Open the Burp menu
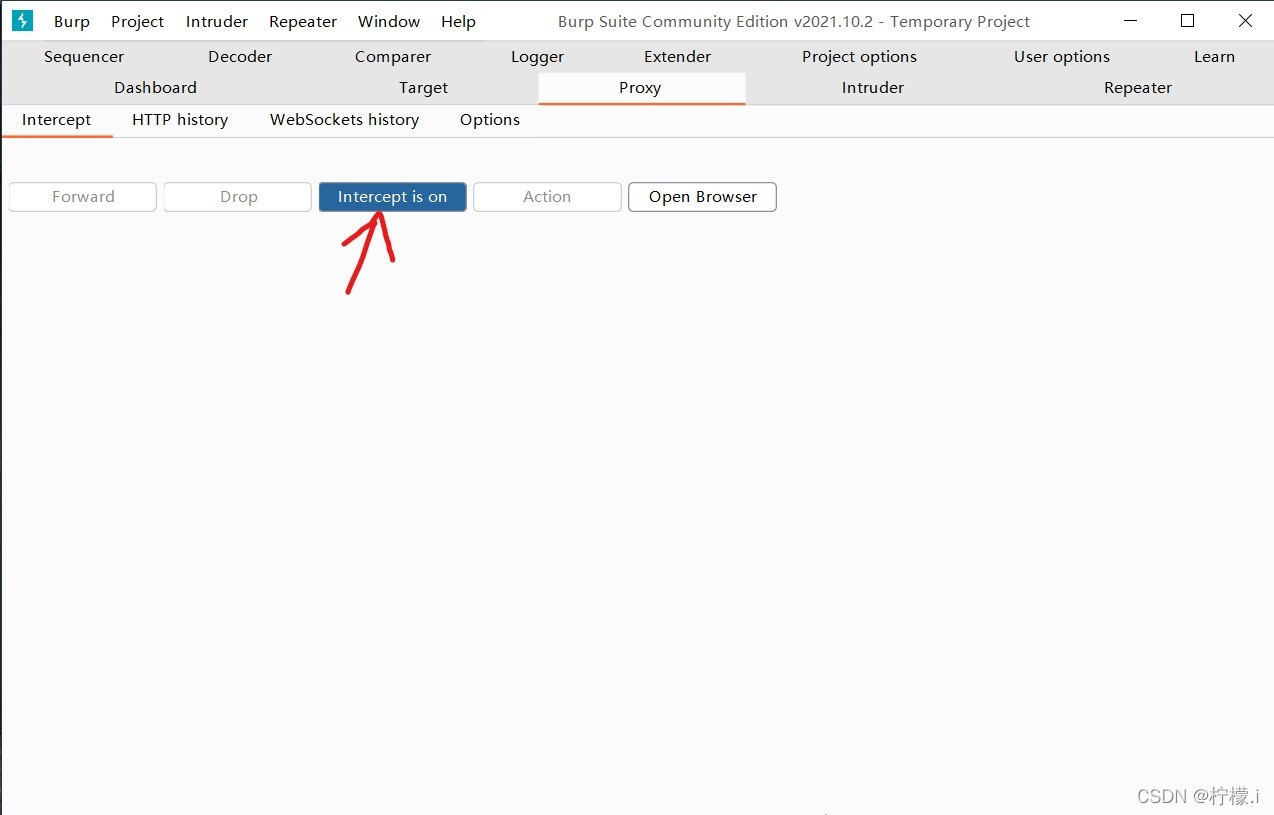The image size is (1274, 815). pyautogui.click(x=72, y=21)
